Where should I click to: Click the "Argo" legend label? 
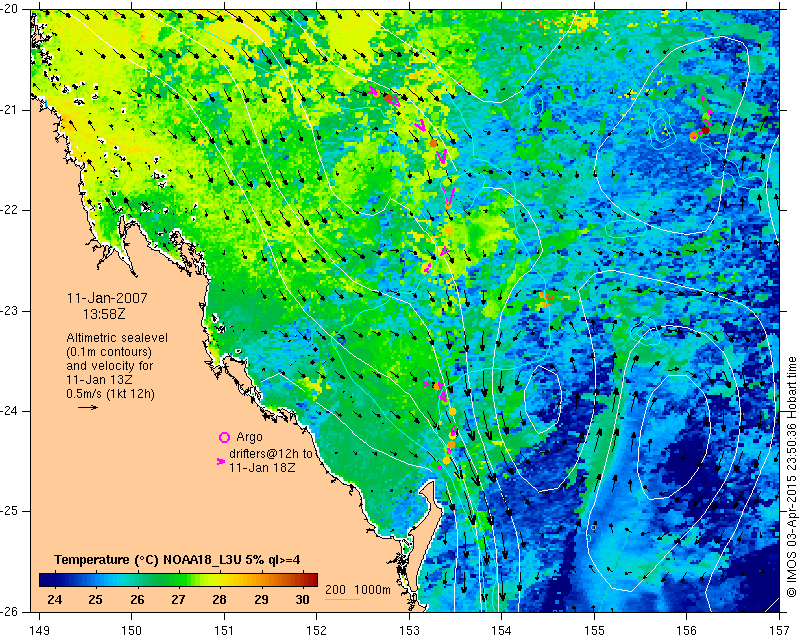(249, 437)
